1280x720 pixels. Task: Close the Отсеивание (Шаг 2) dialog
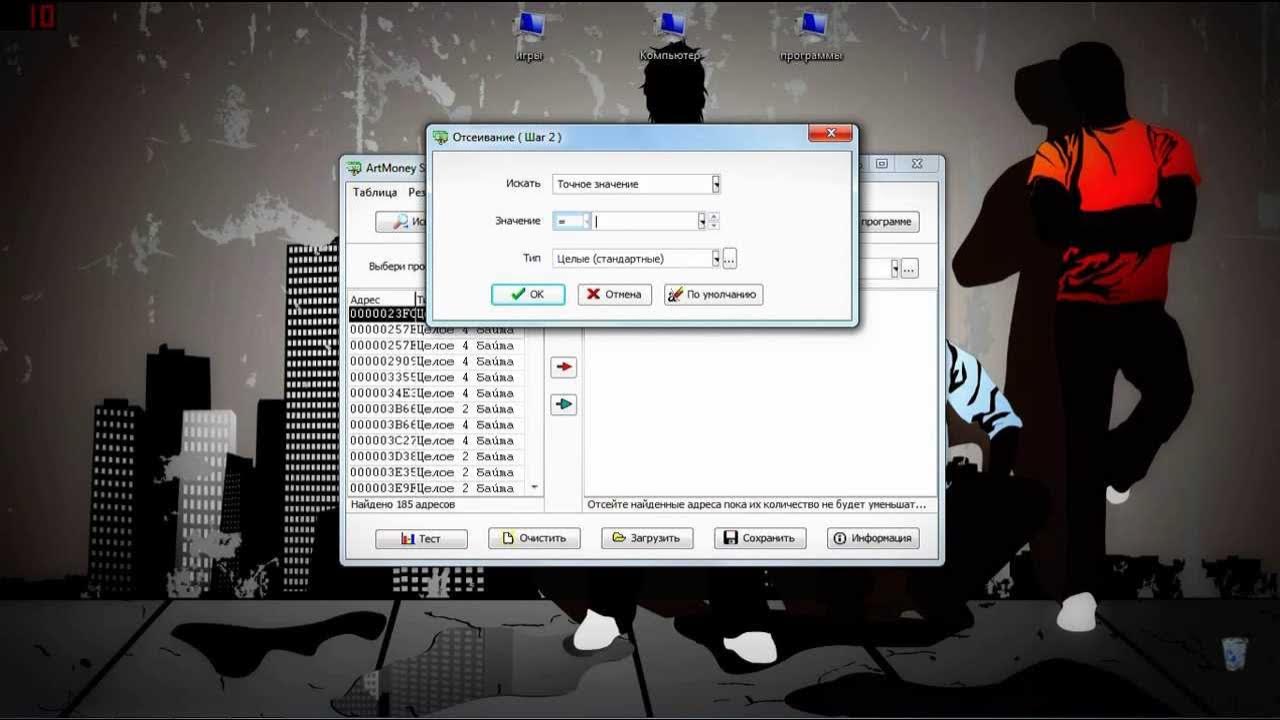click(830, 134)
